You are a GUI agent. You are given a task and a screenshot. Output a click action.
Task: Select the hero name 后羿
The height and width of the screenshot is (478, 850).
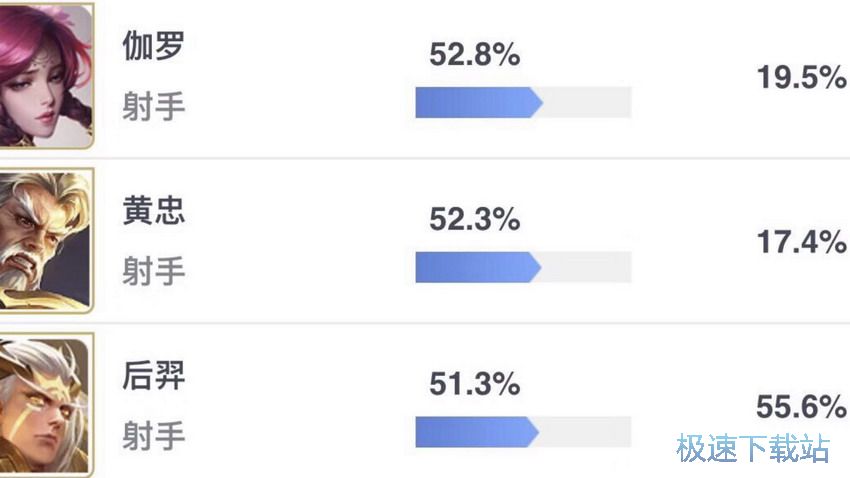tap(154, 375)
